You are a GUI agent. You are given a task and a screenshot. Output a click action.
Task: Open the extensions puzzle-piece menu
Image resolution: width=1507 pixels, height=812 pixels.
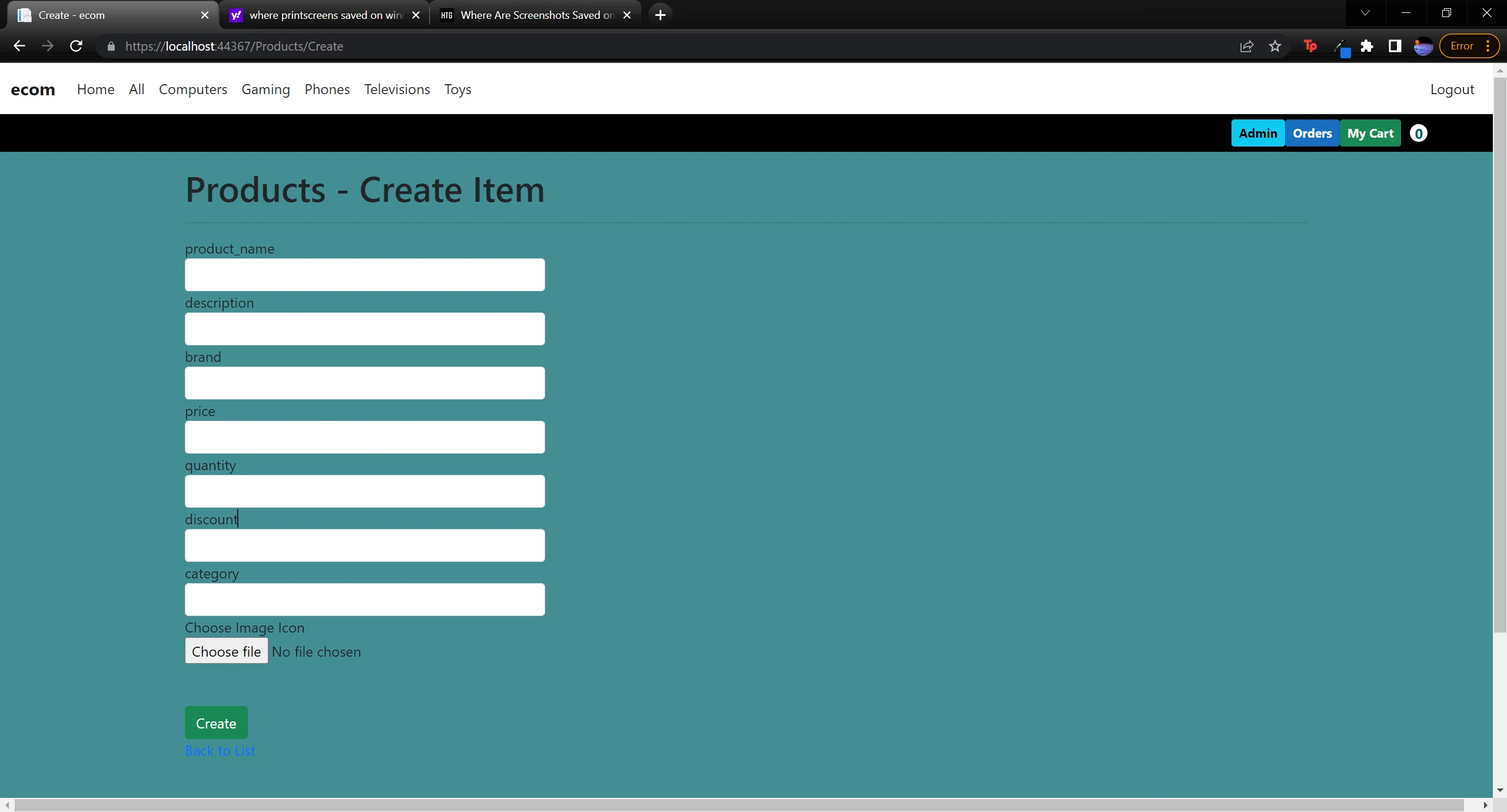[1367, 46]
